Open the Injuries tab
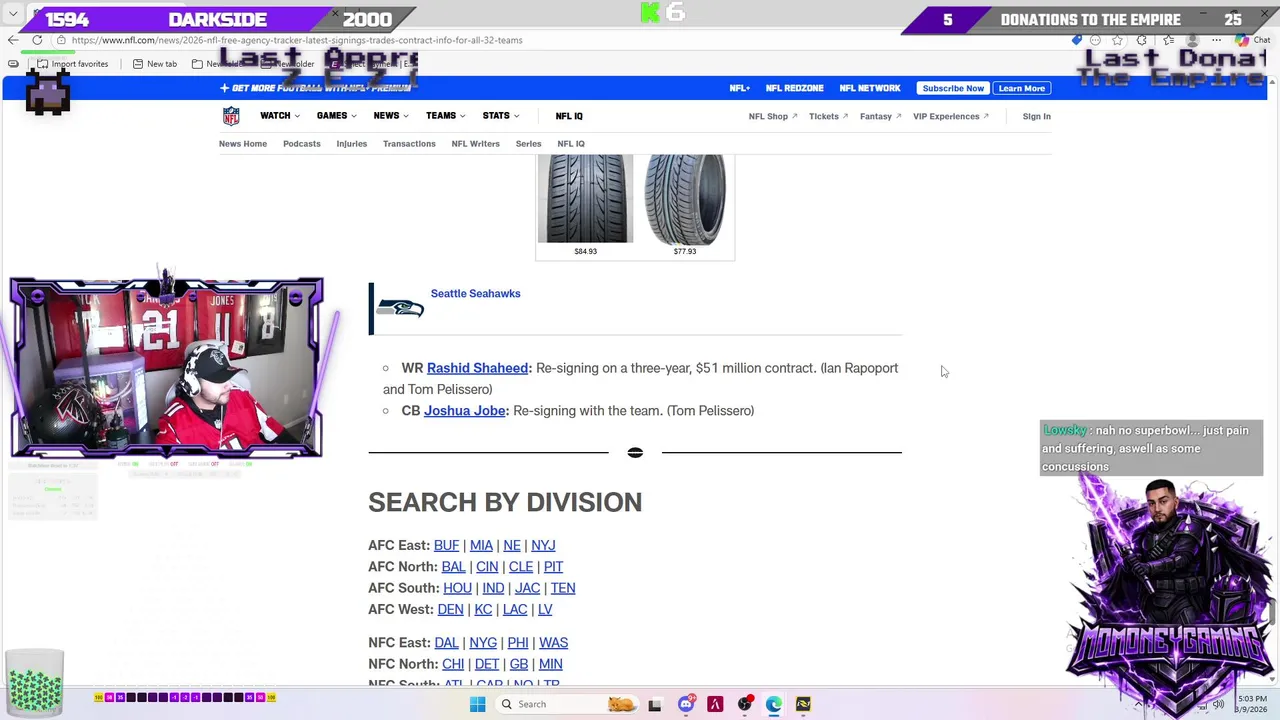 [352, 144]
